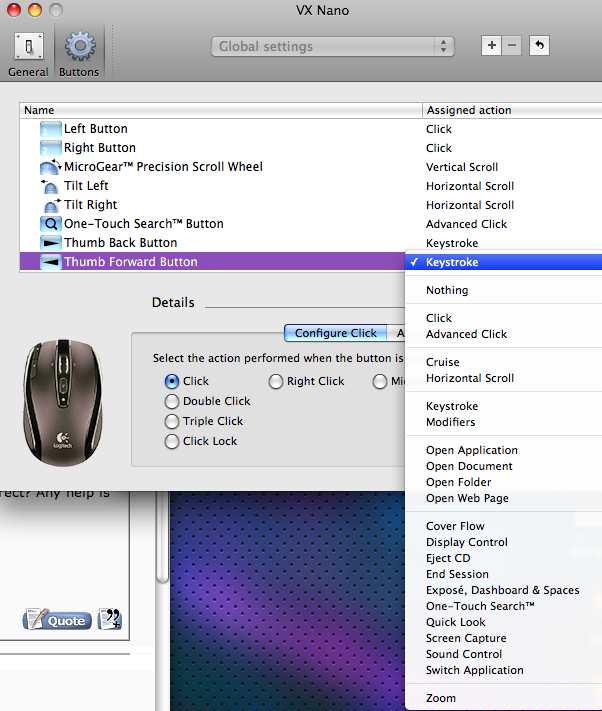Choose End Session from the menu
The image size is (602, 711).
(x=504, y=574)
